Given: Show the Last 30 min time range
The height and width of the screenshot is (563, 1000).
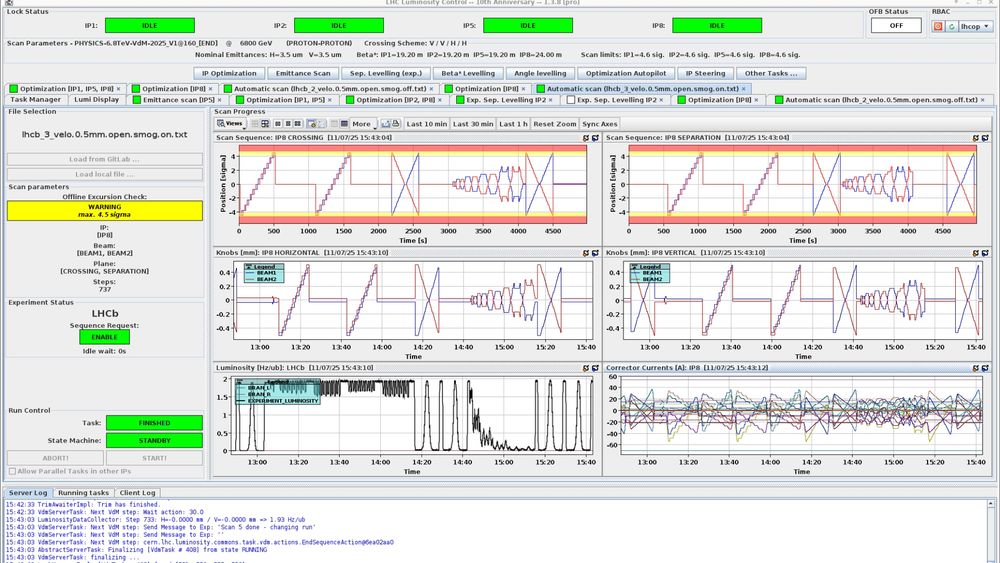Looking at the screenshot, I should (473, 124).
